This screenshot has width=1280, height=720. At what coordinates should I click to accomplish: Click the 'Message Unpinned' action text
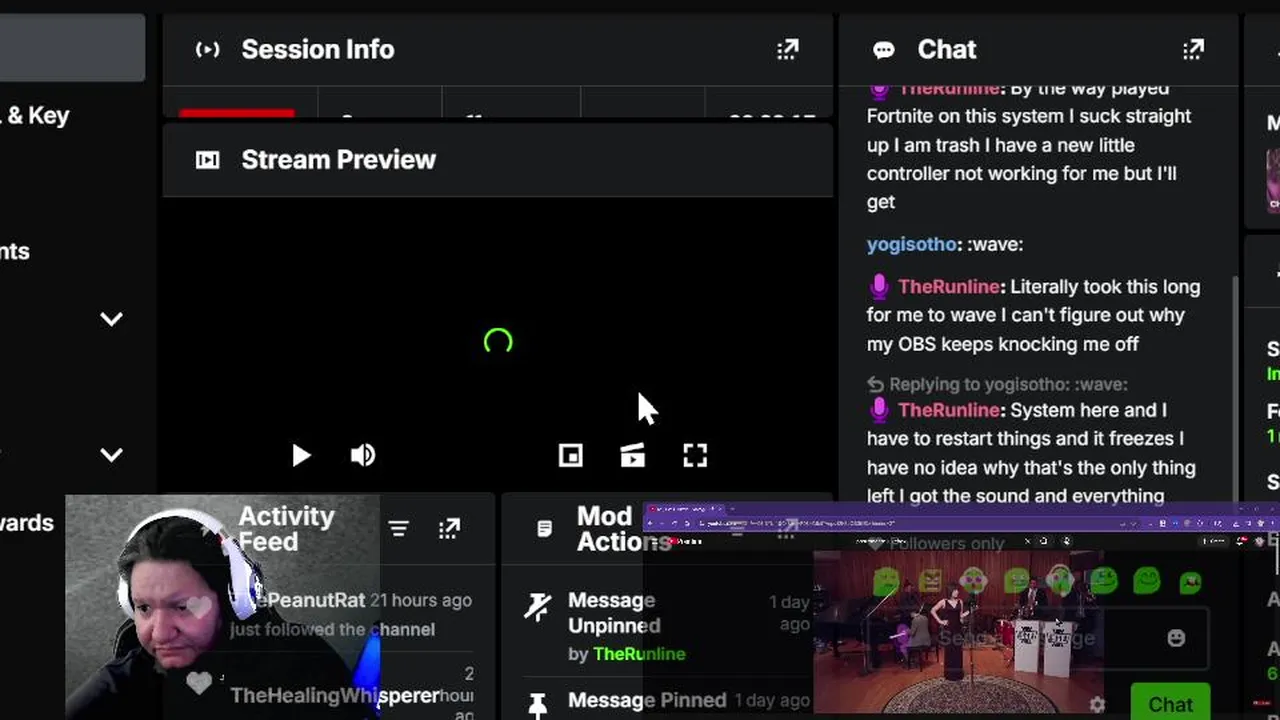point(614,613)
